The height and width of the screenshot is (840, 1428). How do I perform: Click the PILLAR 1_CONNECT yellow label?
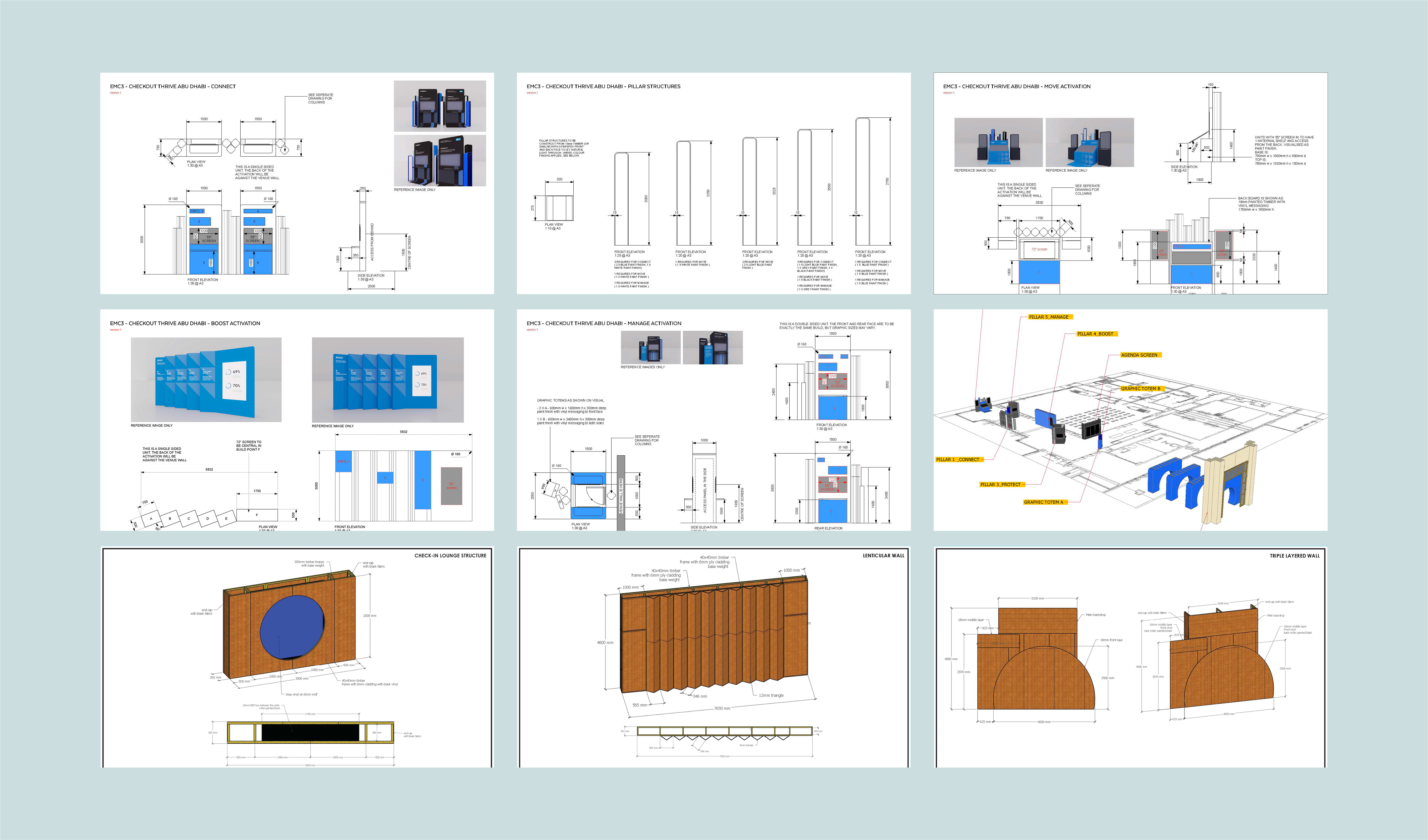click(958, 459)
